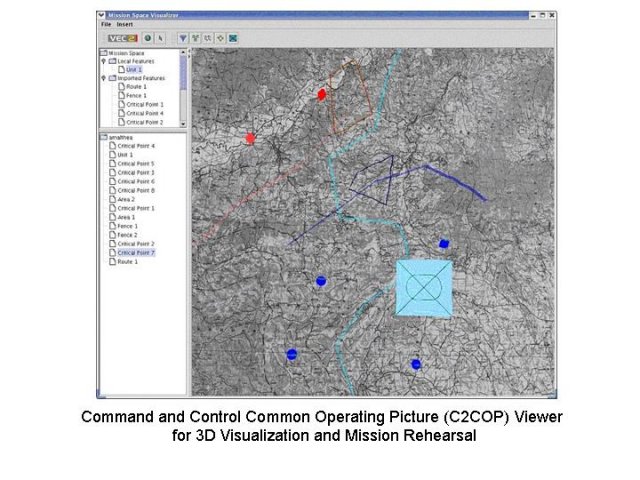Collapse the Imported Features tree node
The image size is (640, 480).
(103, 78)
